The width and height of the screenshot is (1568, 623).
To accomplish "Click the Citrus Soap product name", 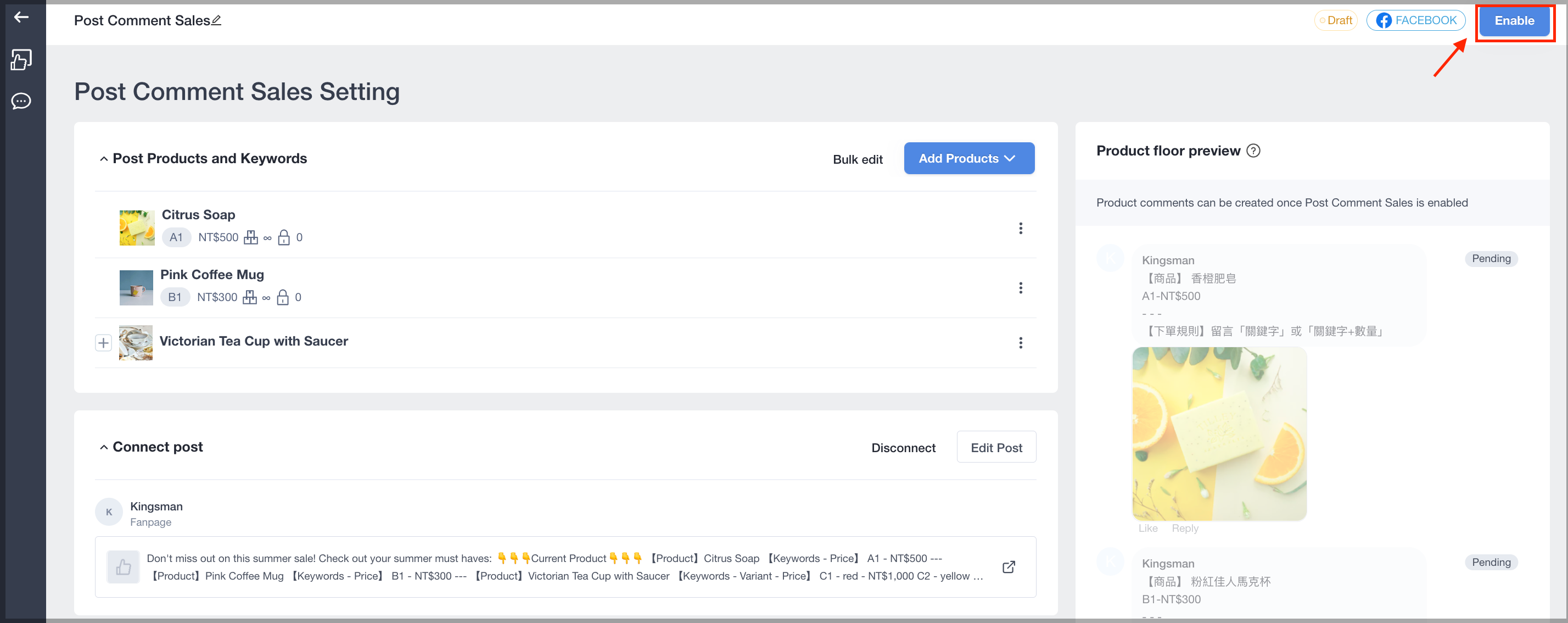I will click(198, 215).
